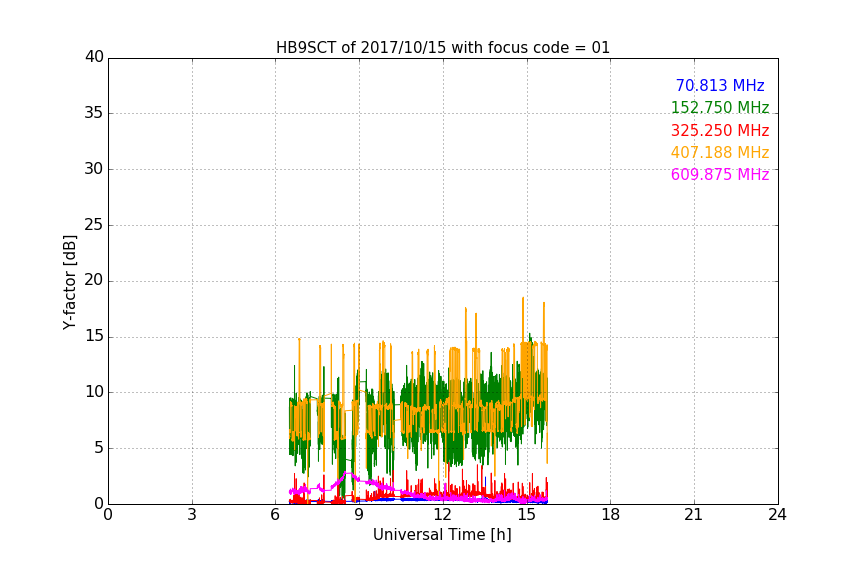The height and width of the screenshot is (576, 864).
Task: Click the 'Universal Time [h]' axis label
Action: (x=442, y=535)
